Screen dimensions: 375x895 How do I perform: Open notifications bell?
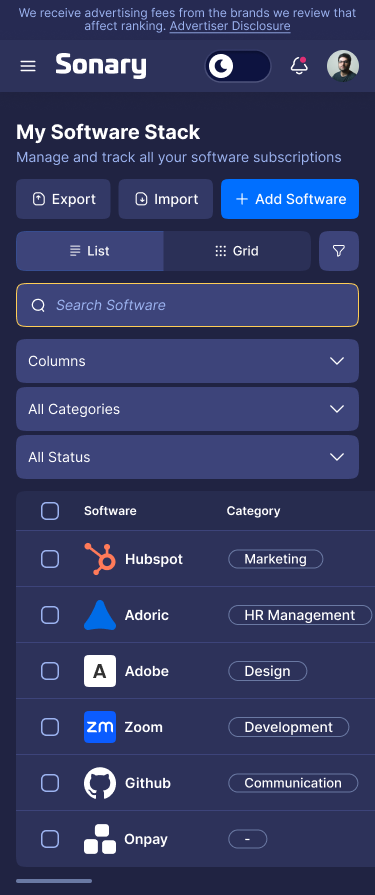(x=299, y=66)
